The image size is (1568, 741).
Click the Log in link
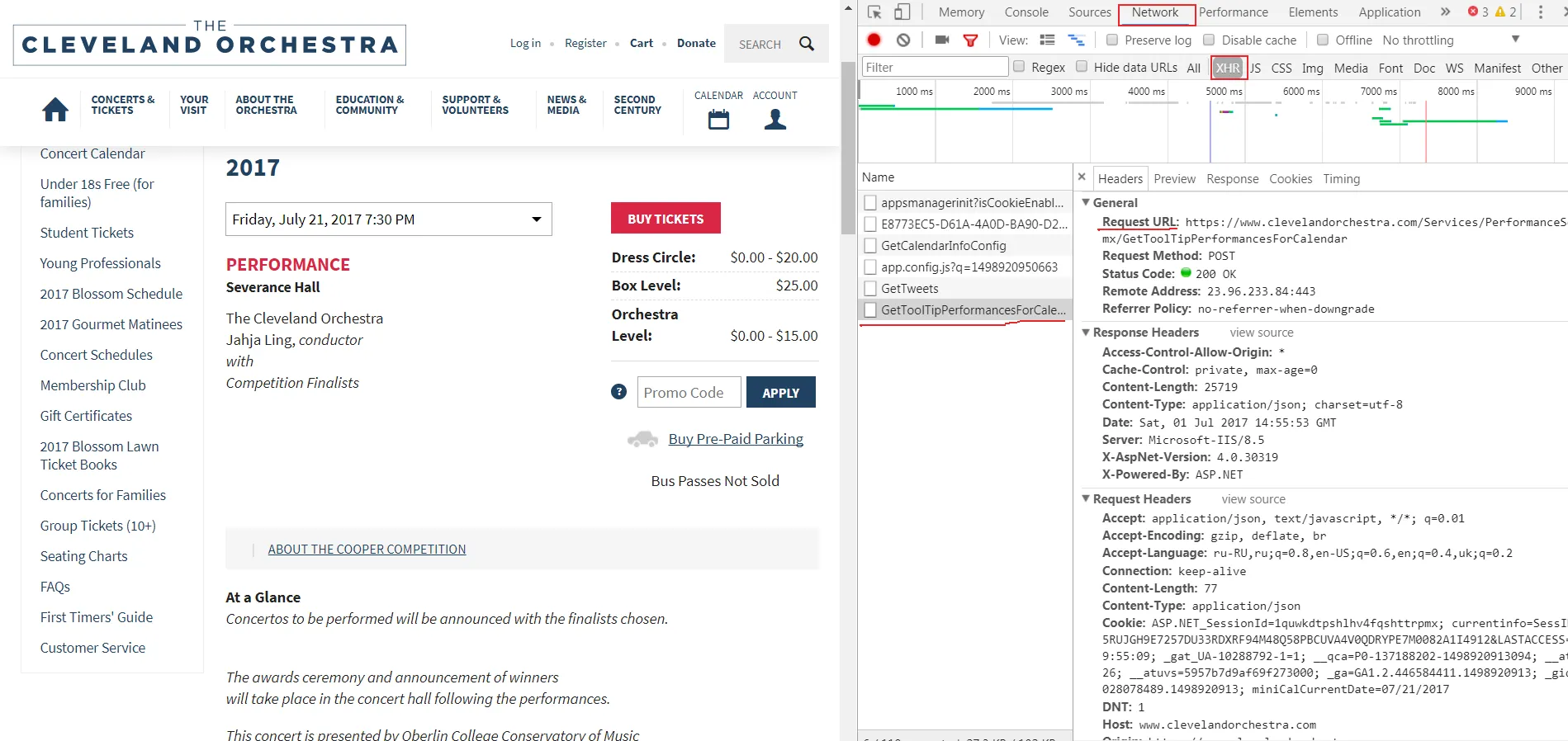525,43
